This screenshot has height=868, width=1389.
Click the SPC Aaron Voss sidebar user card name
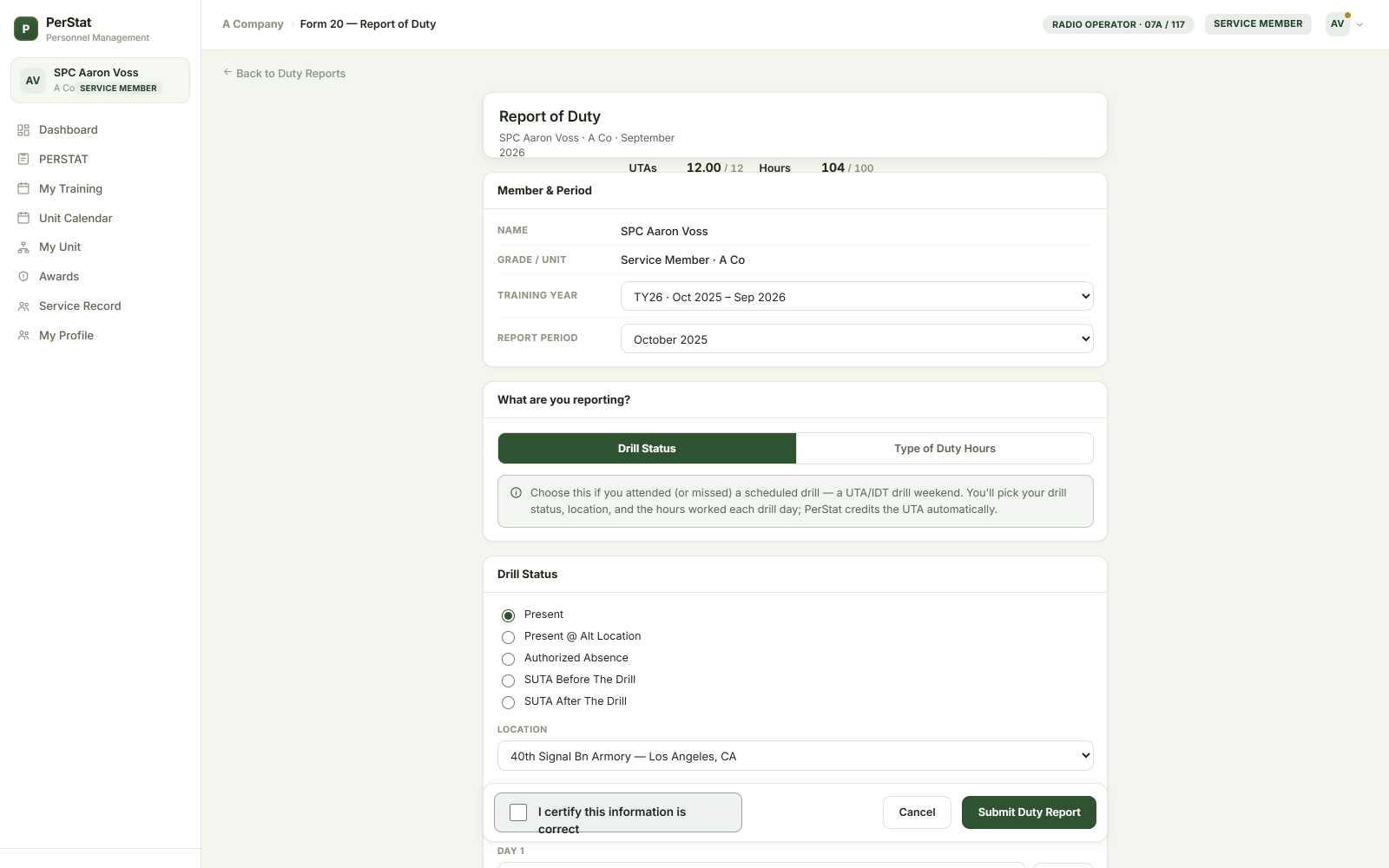click(96, 73)
